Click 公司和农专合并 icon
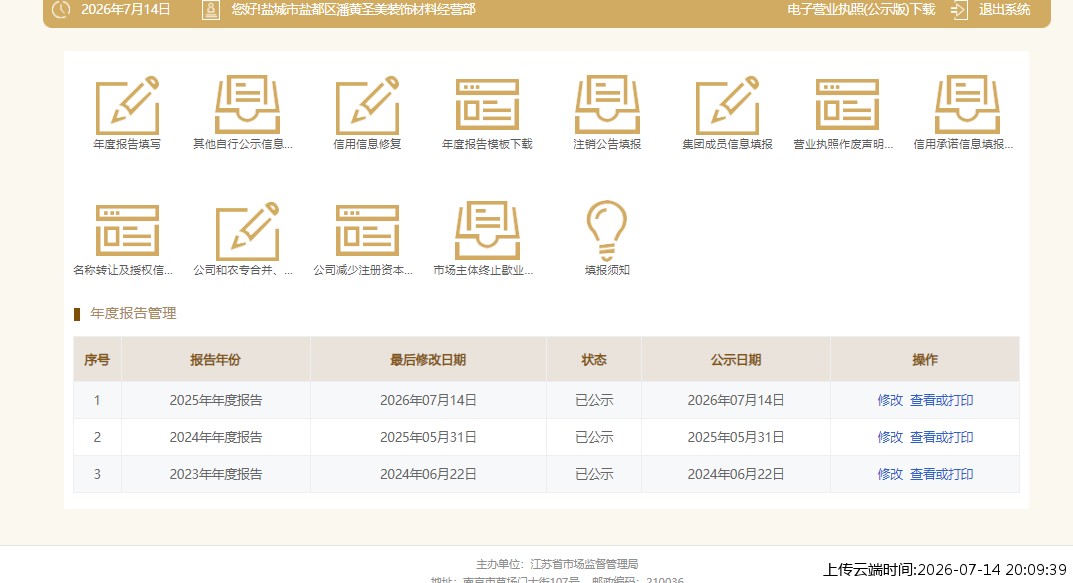Image resolution: width=1073 pixels, height=583 pixels. pyautogui.click(x=247, y=231)
